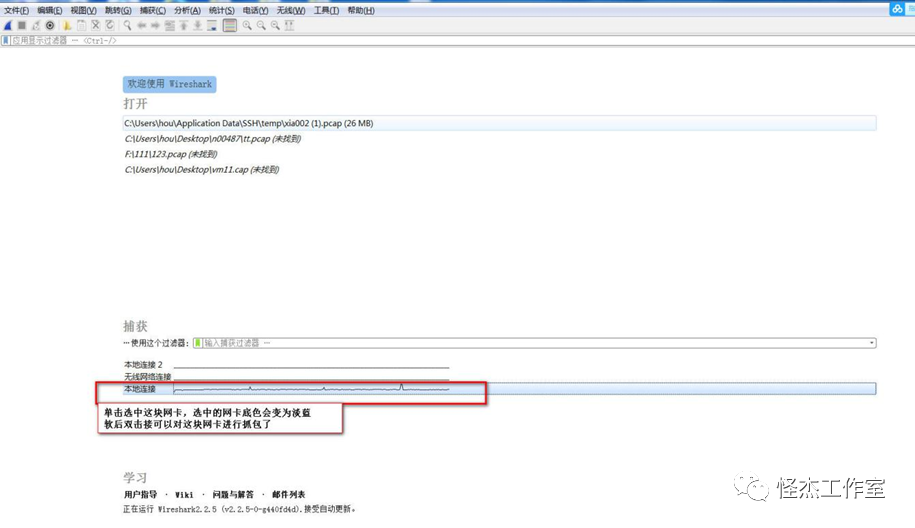Click the zoom in icon
This screenshot has width=915, height=528.
tap(247, 25)
